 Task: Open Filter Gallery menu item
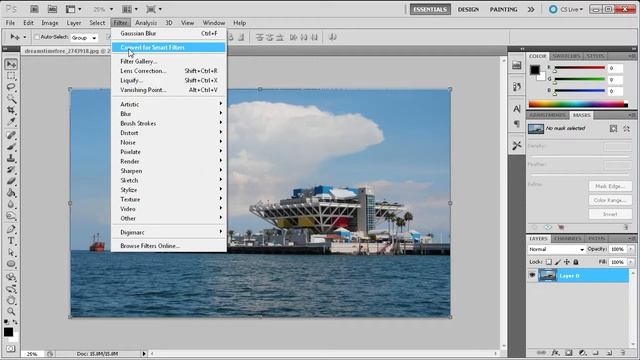point(169,61)
